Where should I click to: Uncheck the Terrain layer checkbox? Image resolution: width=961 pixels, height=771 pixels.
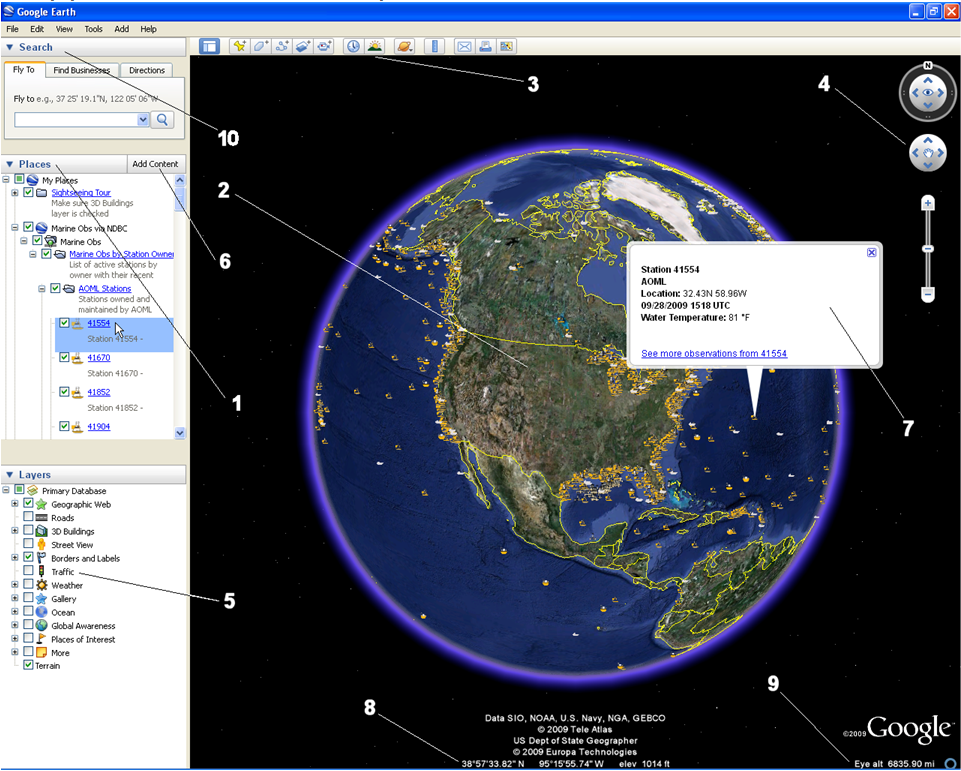pyautogui.click(x=28, y=666)
